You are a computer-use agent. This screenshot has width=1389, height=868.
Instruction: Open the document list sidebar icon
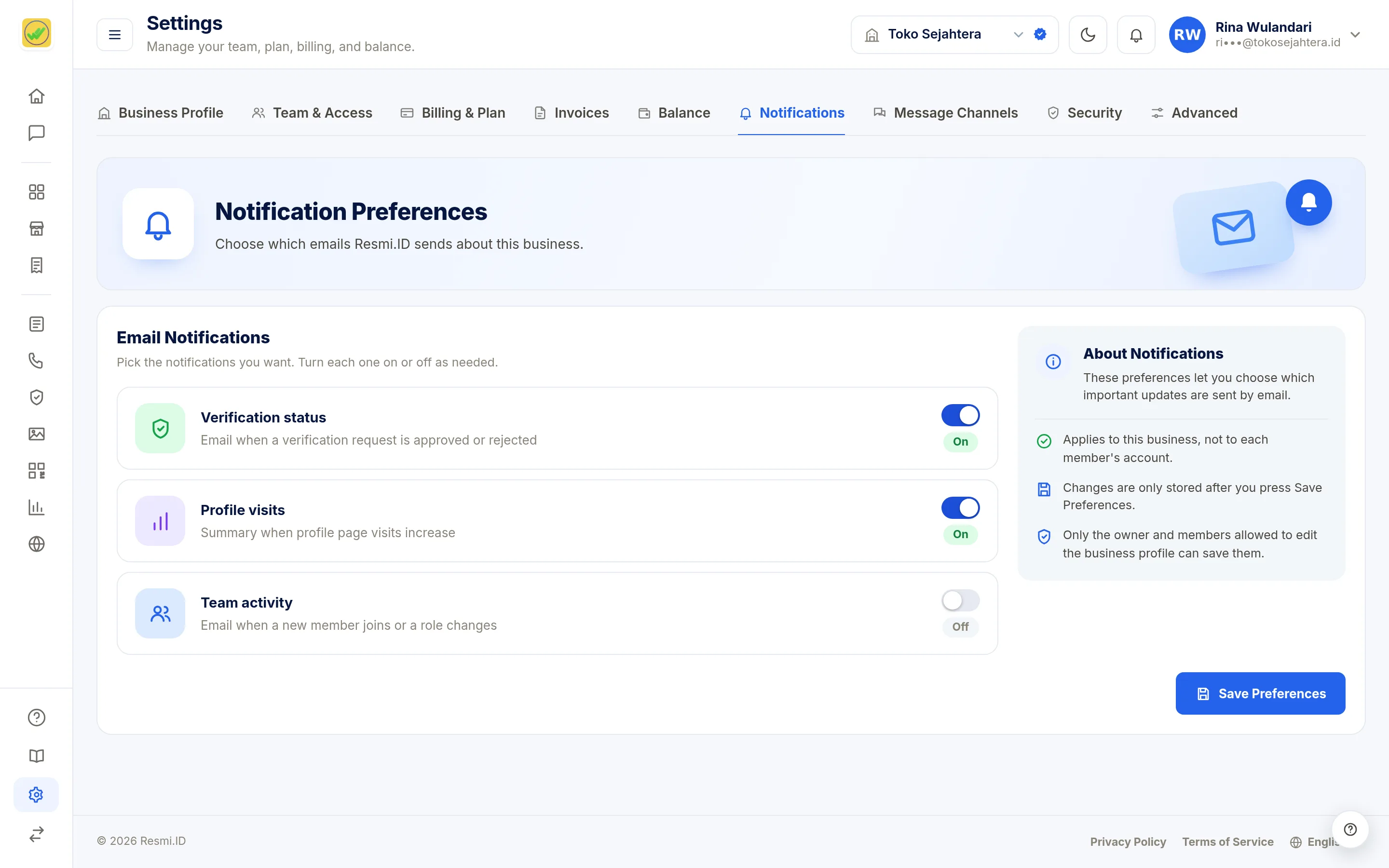[x=36, y=324]
